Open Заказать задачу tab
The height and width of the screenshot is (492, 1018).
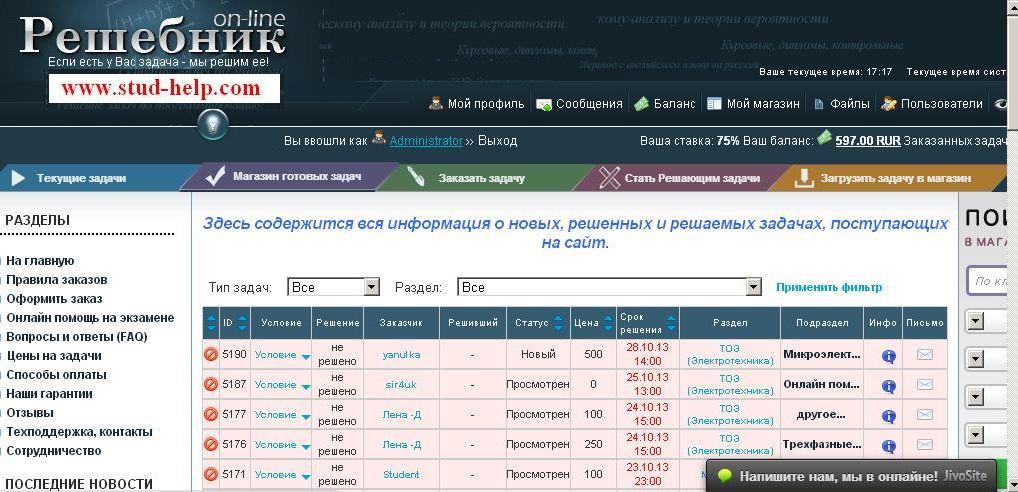coord(482,178)
